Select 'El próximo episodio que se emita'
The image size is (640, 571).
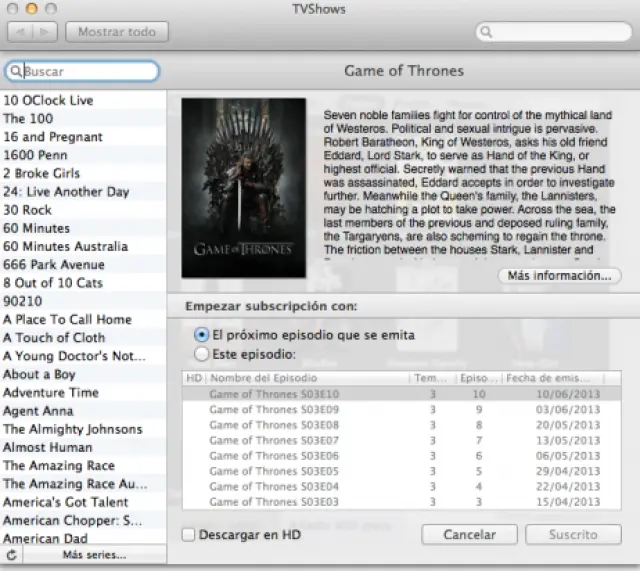pyautogui.click(x=203, y=335)
